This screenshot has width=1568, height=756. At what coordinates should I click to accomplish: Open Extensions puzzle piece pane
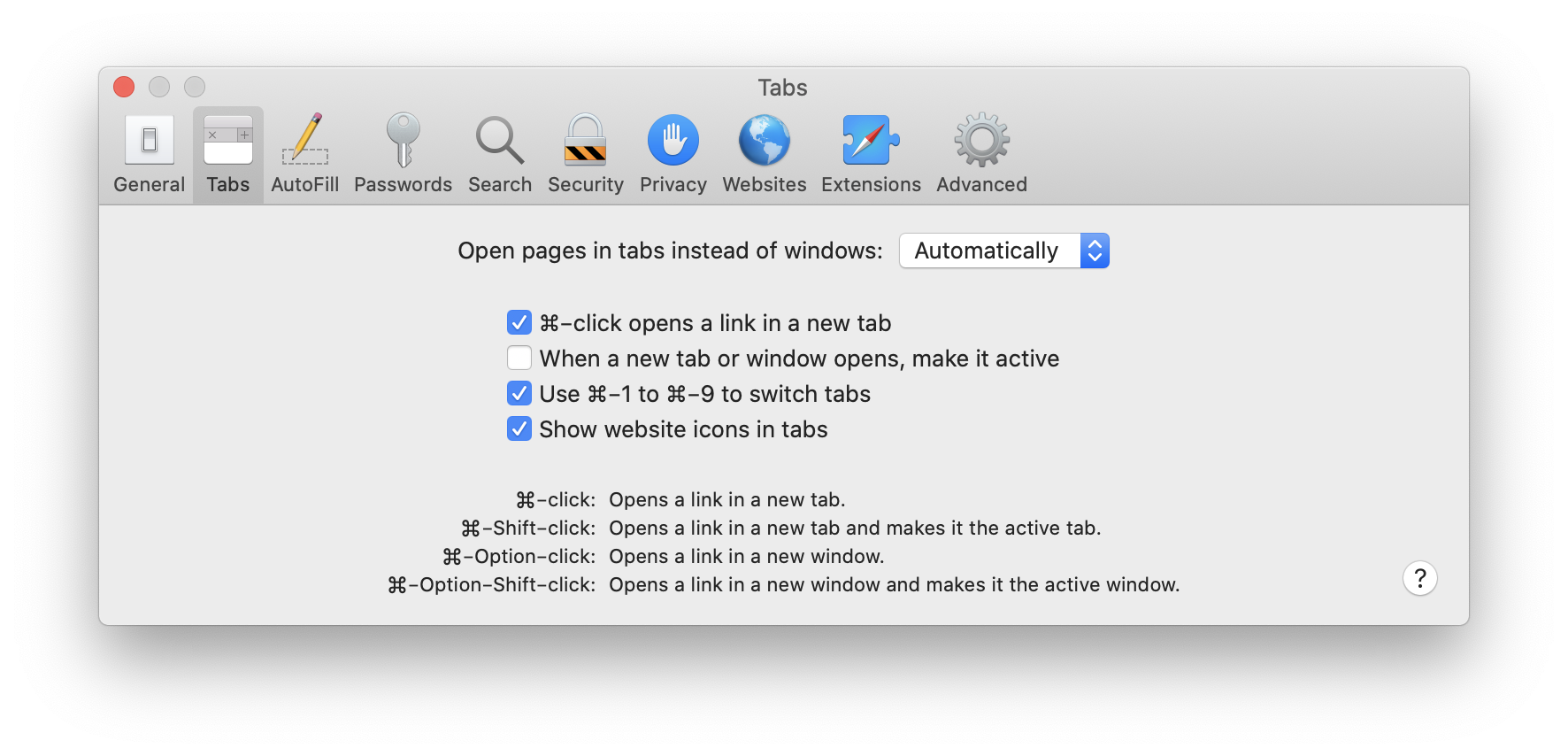871,155
